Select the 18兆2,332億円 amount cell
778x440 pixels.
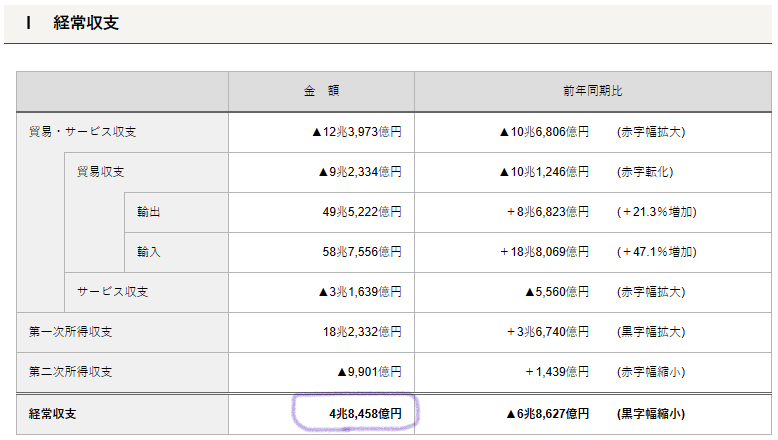coord(361,332)
